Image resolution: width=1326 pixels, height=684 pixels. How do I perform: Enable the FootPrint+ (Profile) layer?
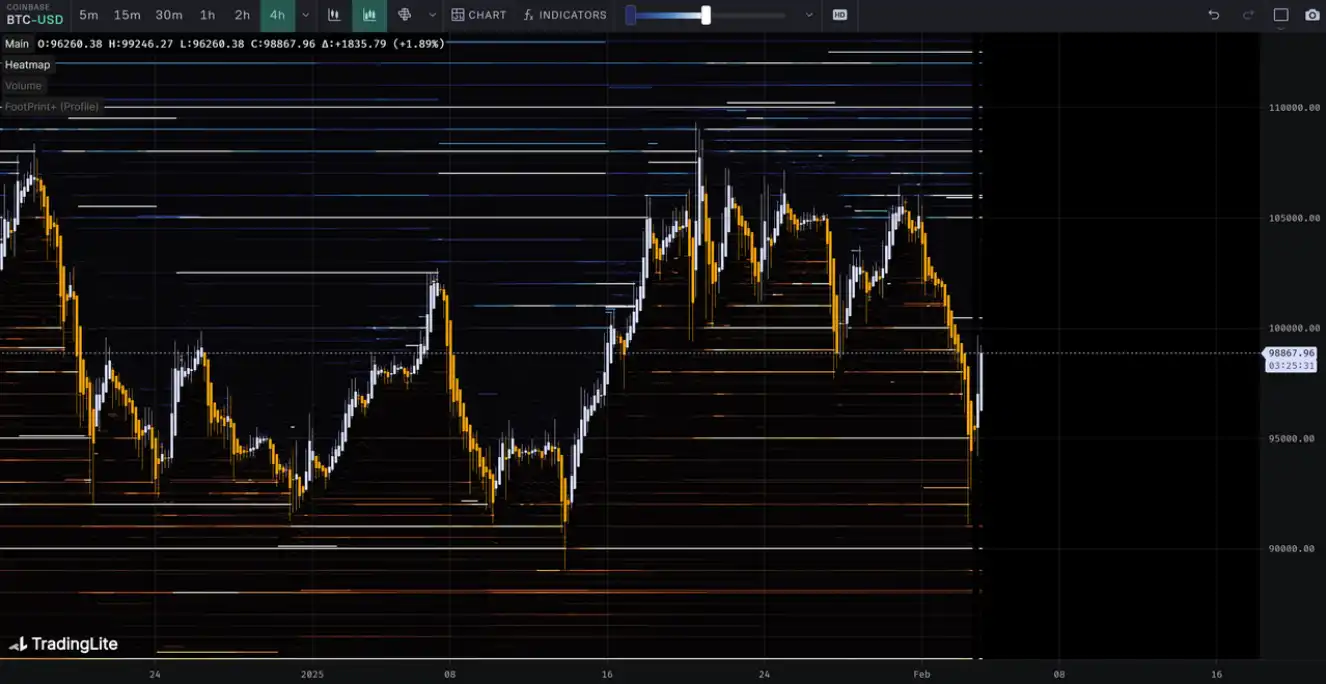[52, 107]
